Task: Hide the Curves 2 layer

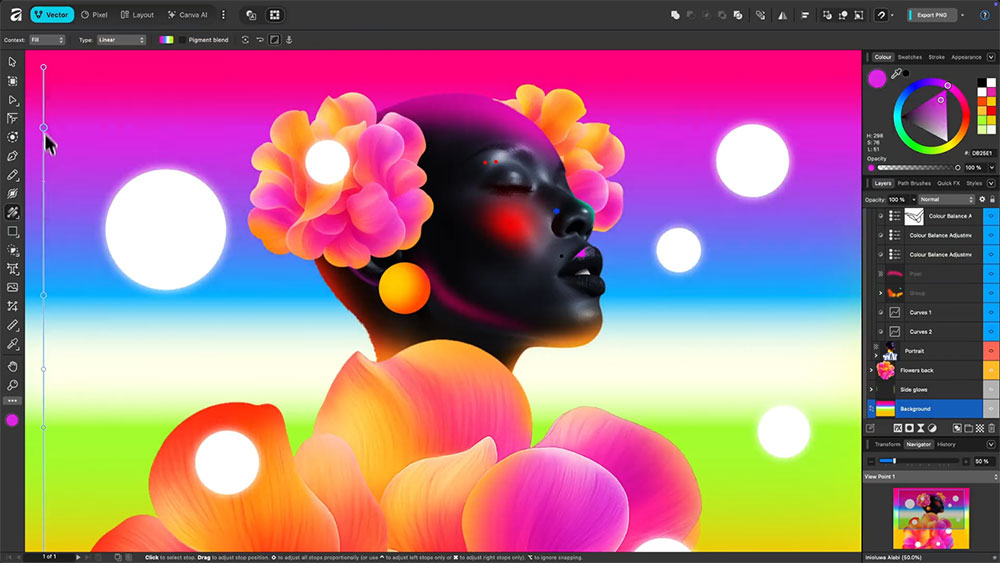Action: click(x=991, y=332)
